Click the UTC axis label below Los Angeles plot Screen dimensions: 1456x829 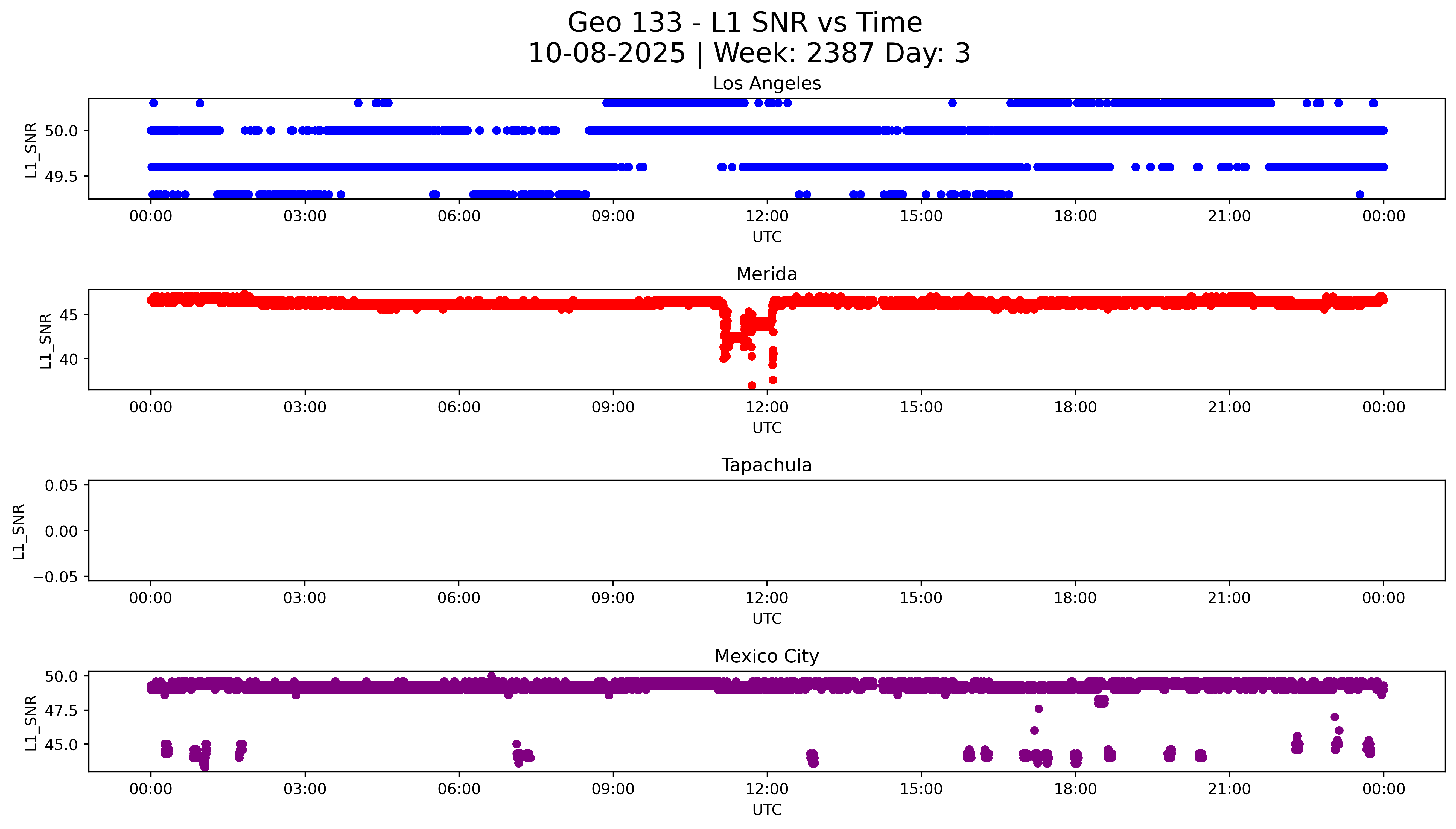click(x=766, y=237)
